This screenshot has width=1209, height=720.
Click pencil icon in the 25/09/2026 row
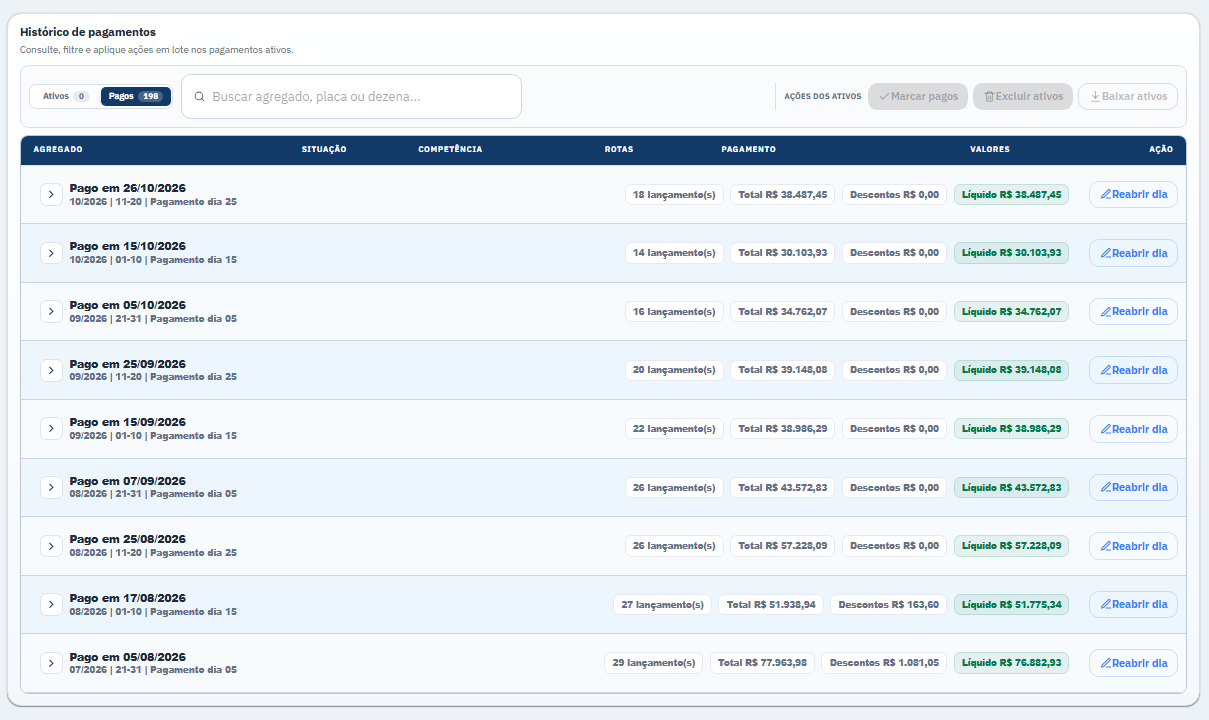click(x=1105, y=370)
